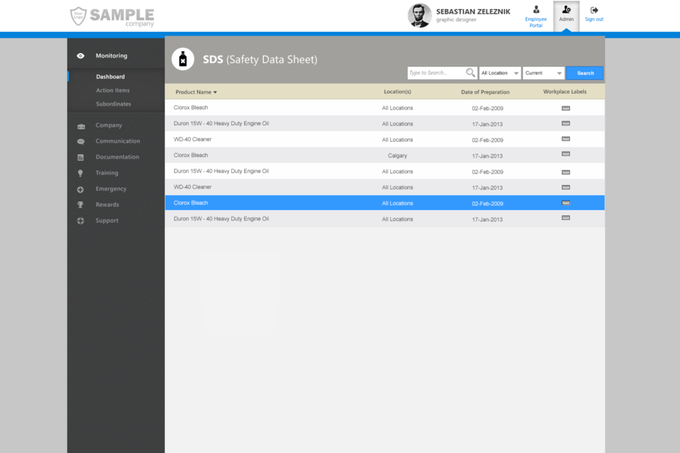Select Subordinates in the sidebar
The height and width of the screenshot is (453, 680).
113,104
